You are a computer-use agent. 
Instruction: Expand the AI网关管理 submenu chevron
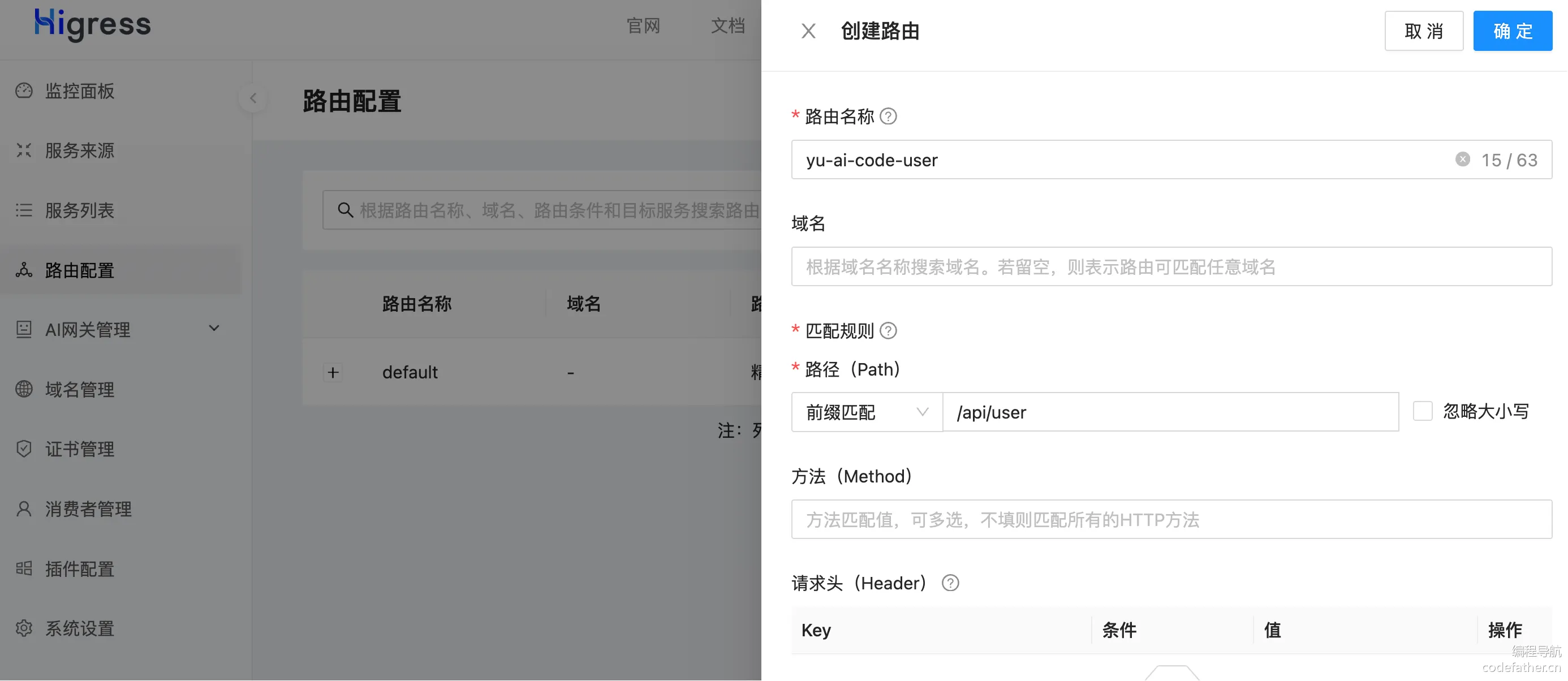214,329
